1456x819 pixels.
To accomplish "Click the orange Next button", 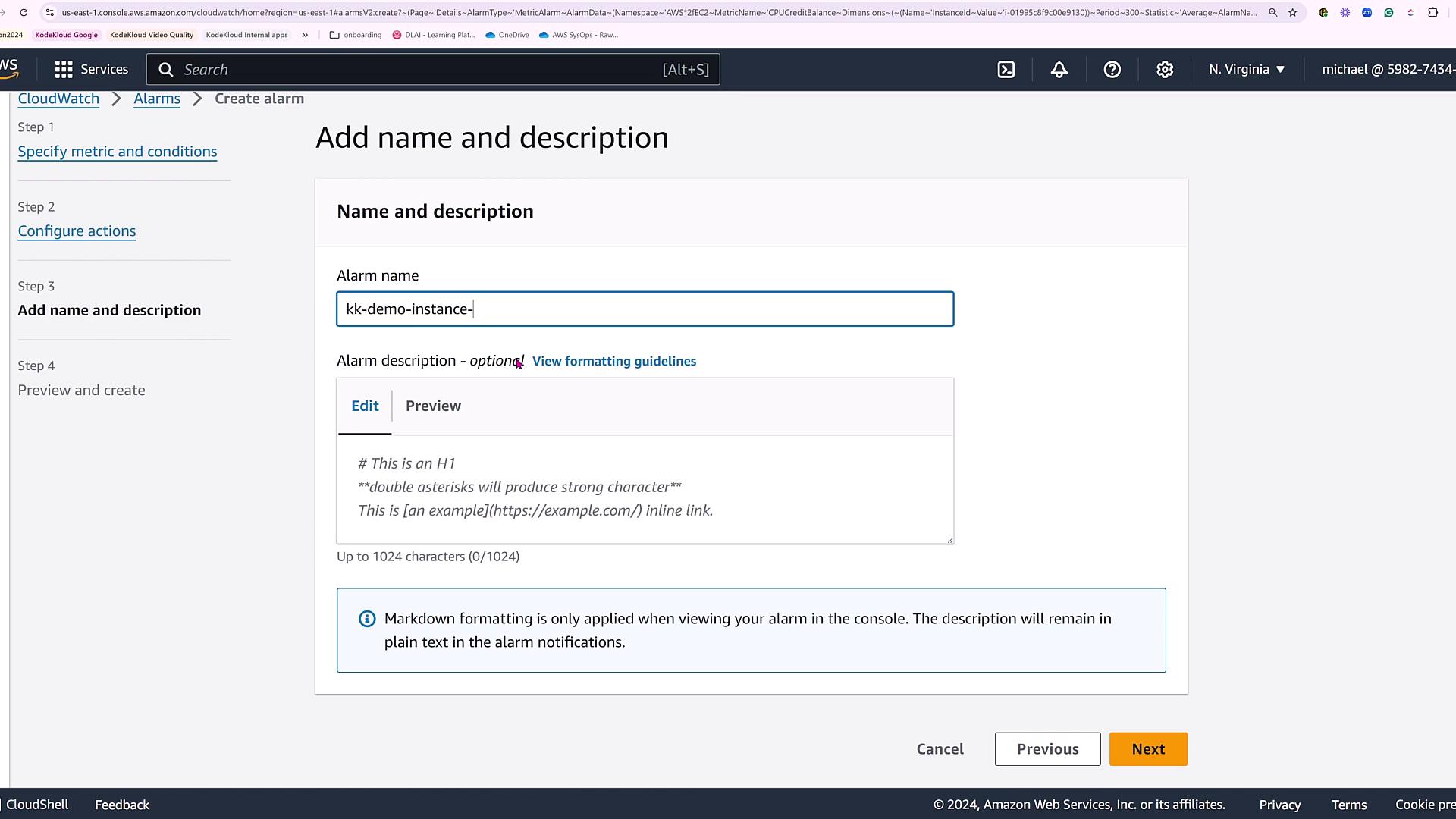I will 1148,749.
